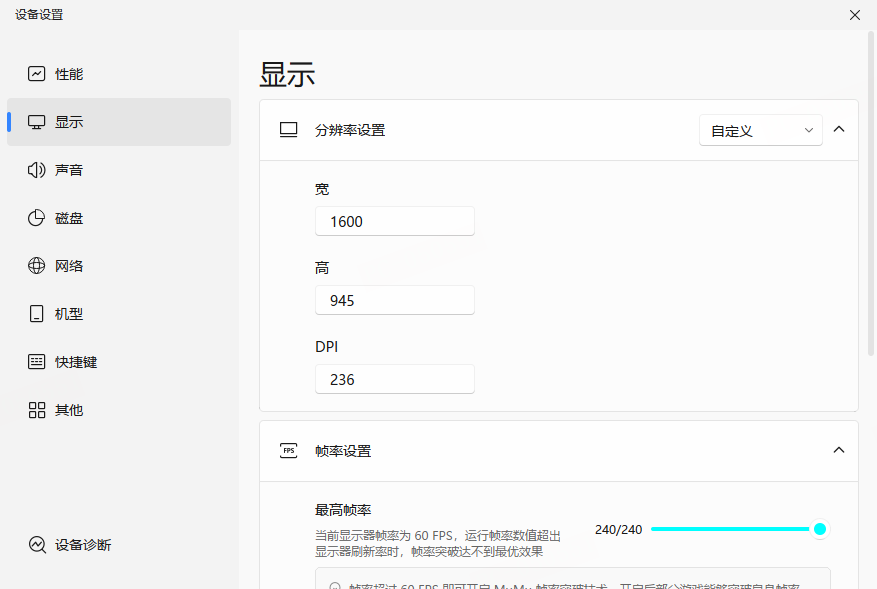Click the monitor icon beside 分辨率设置
The height and width of the screenshot is (589, 877).
click(x=289, y=130)
